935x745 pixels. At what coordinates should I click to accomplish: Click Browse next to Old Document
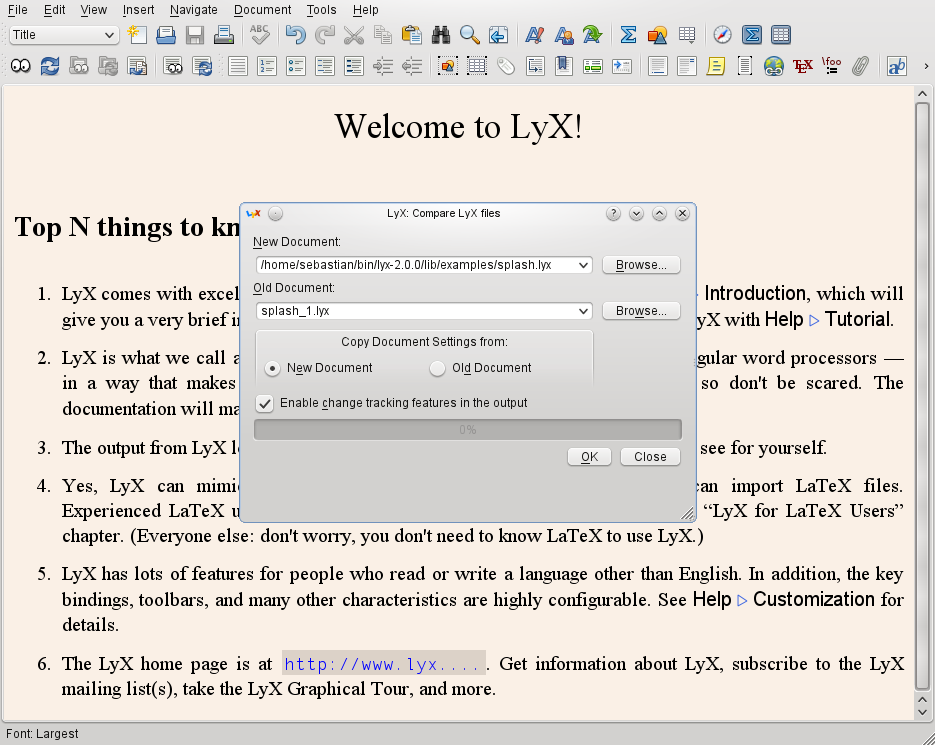641,311
